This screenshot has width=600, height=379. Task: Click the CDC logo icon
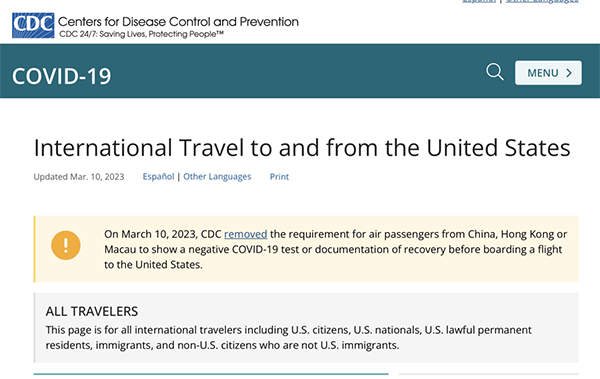[33, 25]
